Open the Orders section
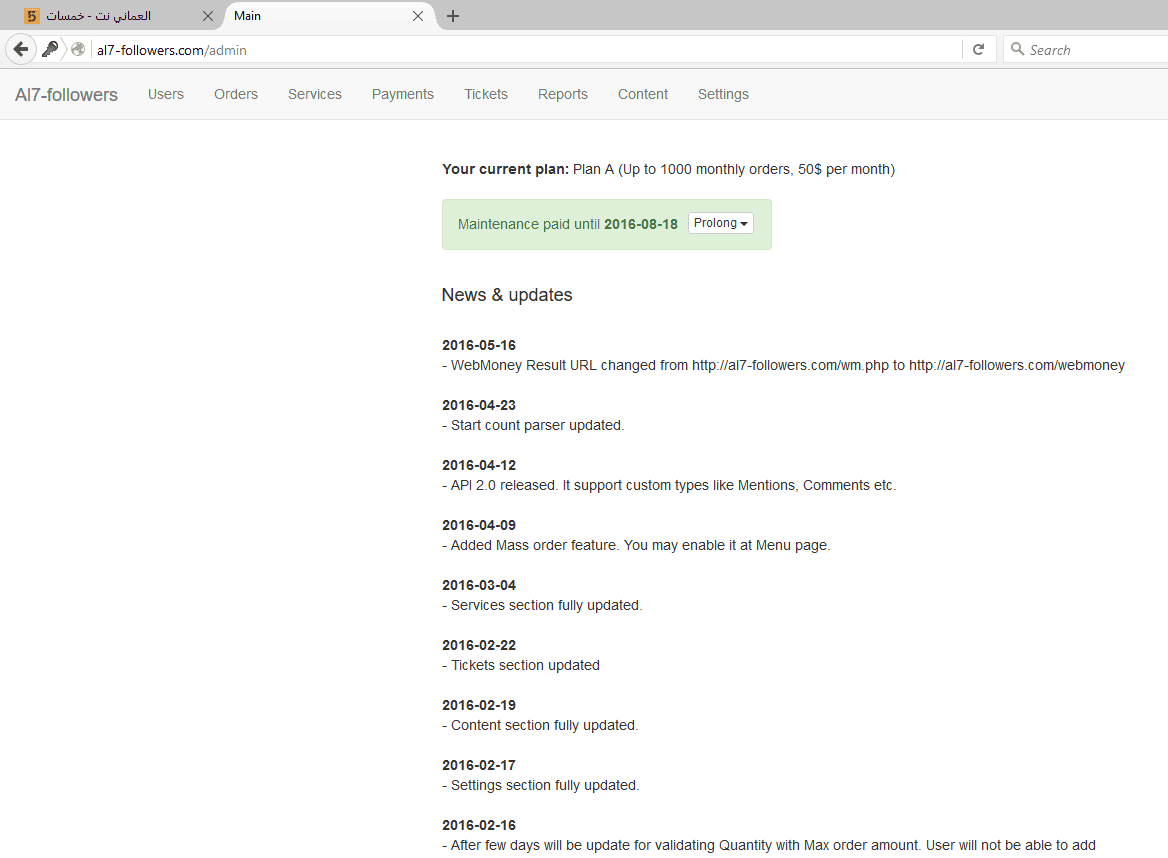The width and height of the screenshot is (1168, 858). point(236,95)
